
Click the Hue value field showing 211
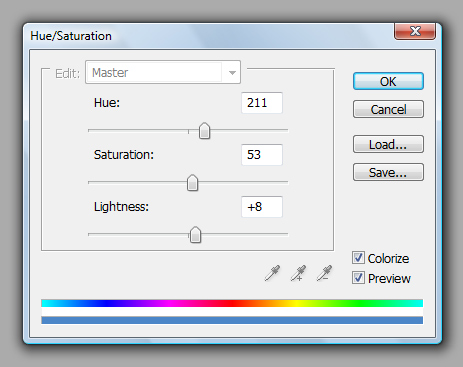262,103
